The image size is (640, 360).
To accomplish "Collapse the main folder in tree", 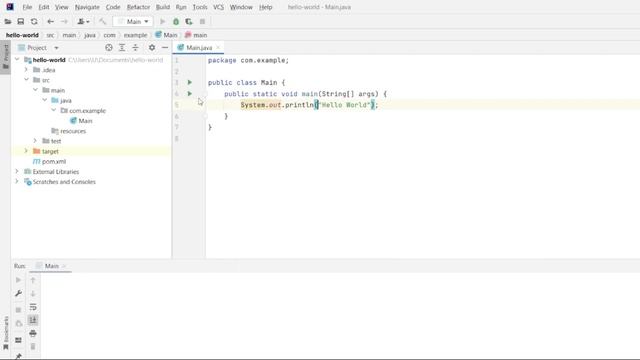I will pos(36,90).
